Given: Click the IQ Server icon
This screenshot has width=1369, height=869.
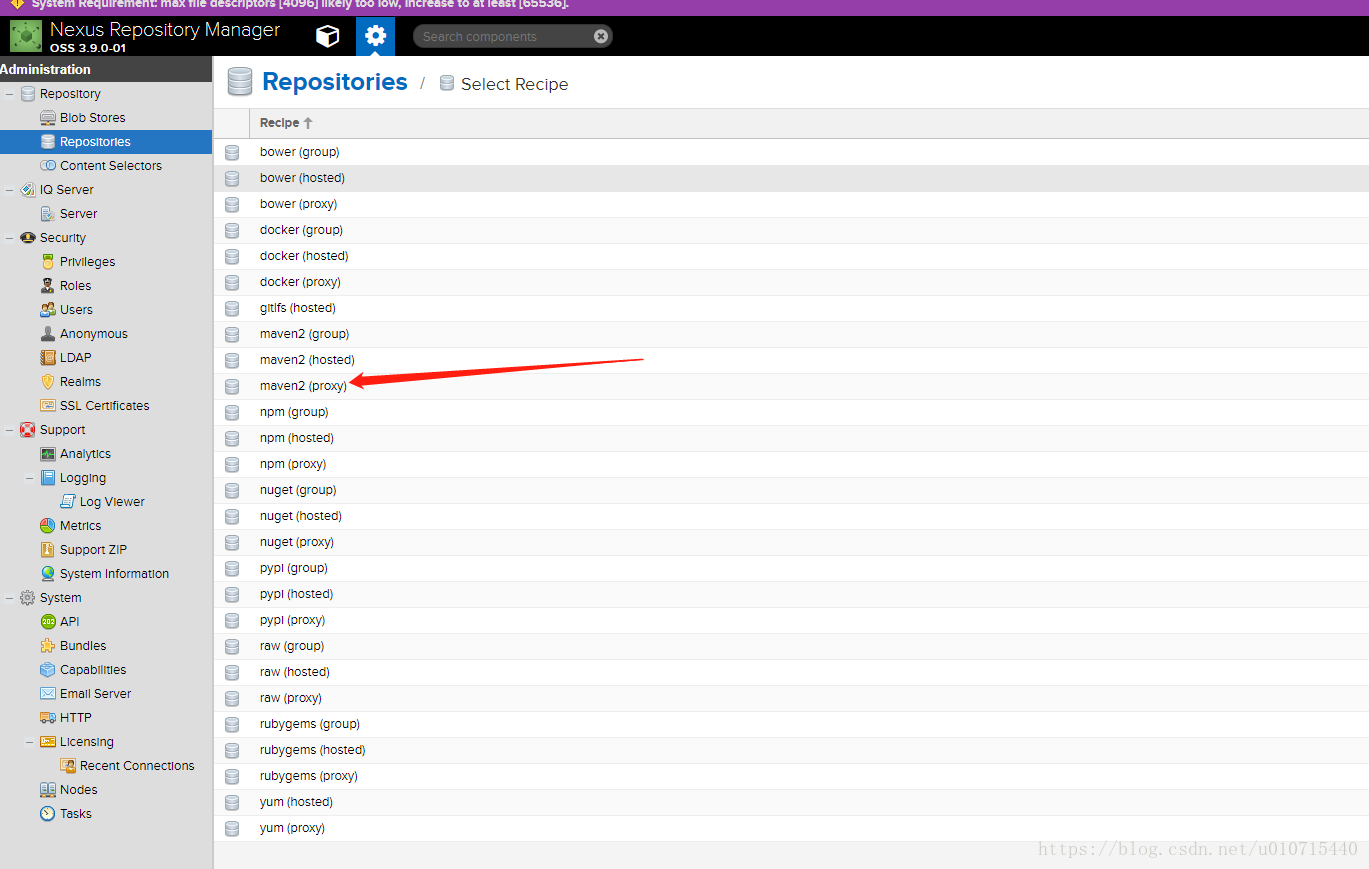Looking at the screenshot, I should (x=27, y=190).
